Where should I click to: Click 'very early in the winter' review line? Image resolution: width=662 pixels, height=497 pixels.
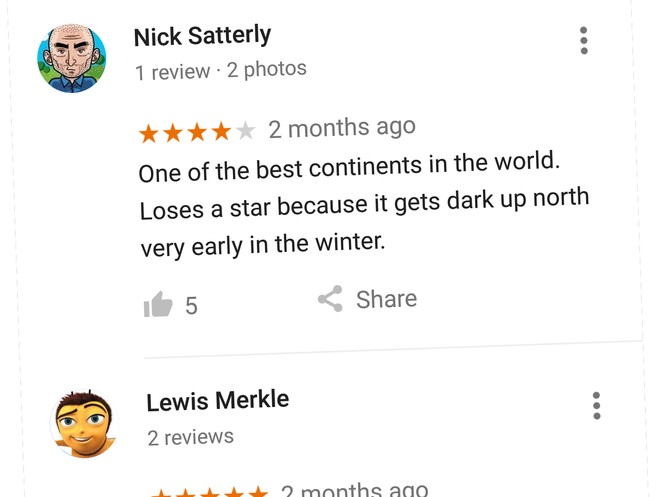point(263,245)
